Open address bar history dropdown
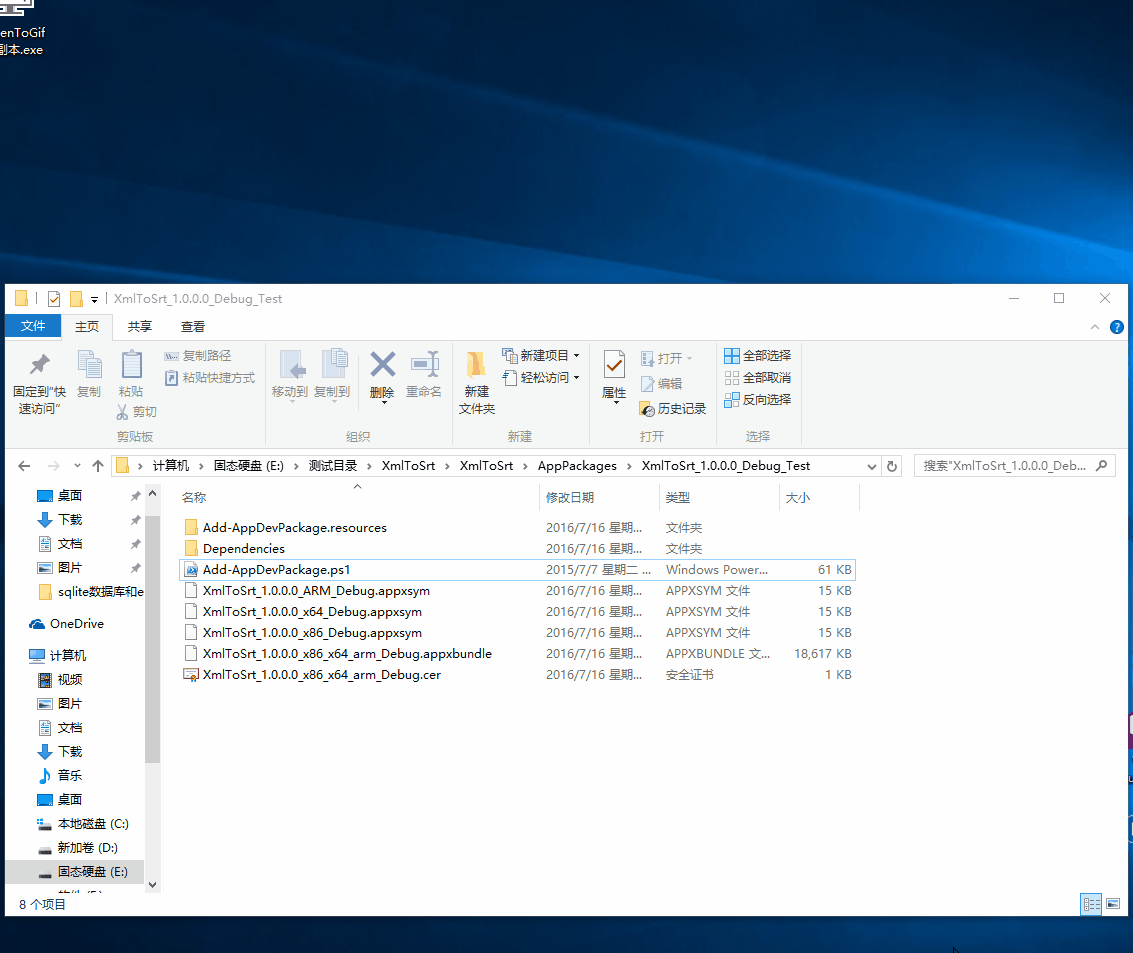The image size is (1133, 953). click(x=871, y=467)
